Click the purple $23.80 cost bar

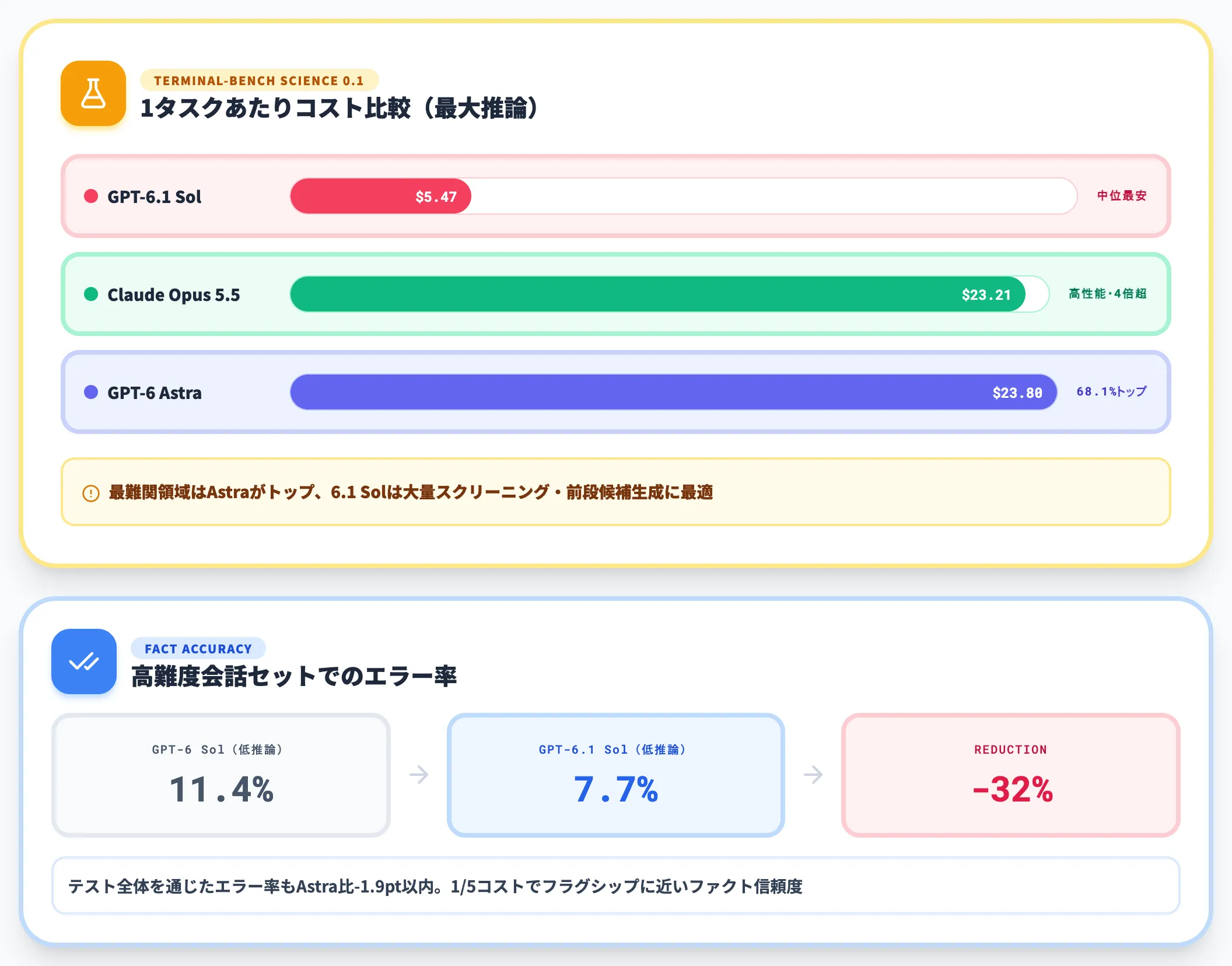pos(674,392)
